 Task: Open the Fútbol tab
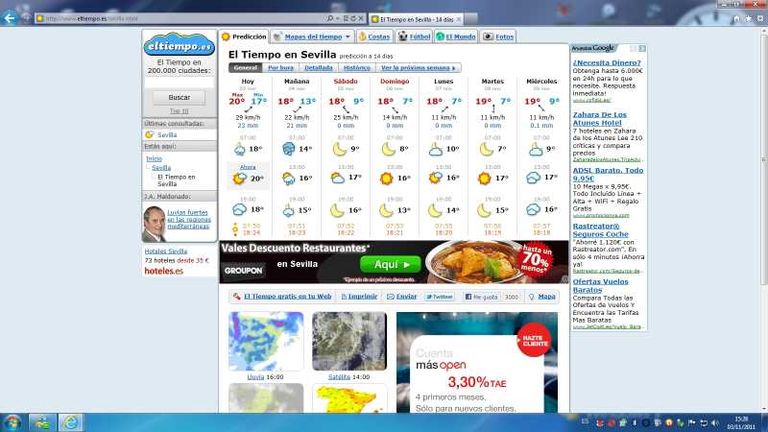click(414, 37)
